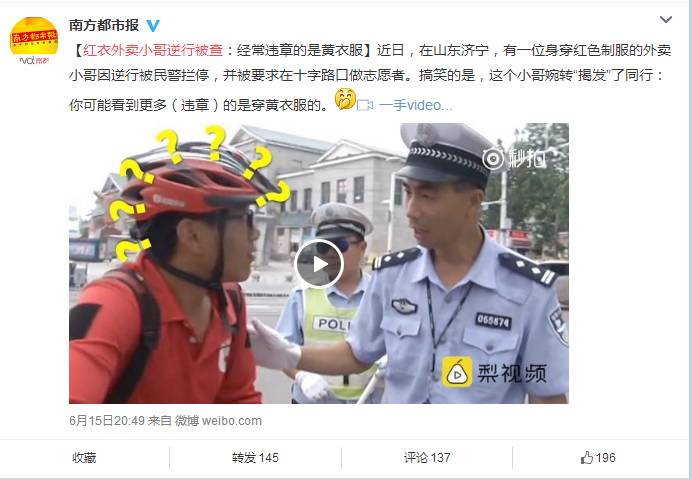Click the video camera icon before 一手video

(x=365, y=105)
